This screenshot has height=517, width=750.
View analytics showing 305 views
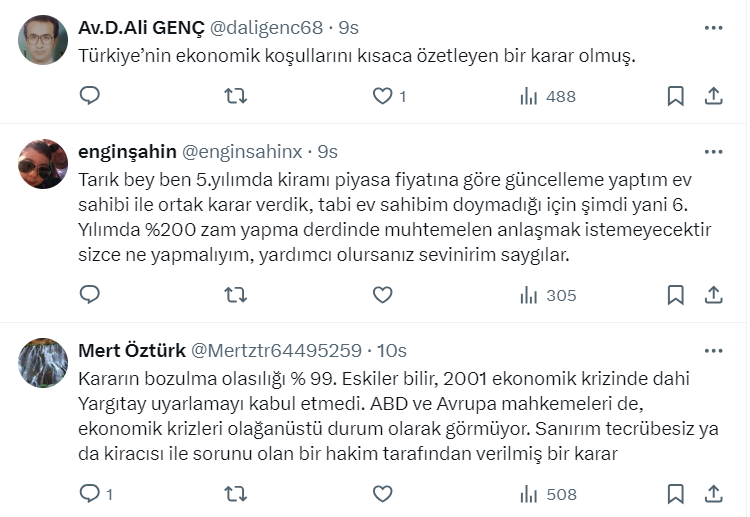tap(548, 295)
